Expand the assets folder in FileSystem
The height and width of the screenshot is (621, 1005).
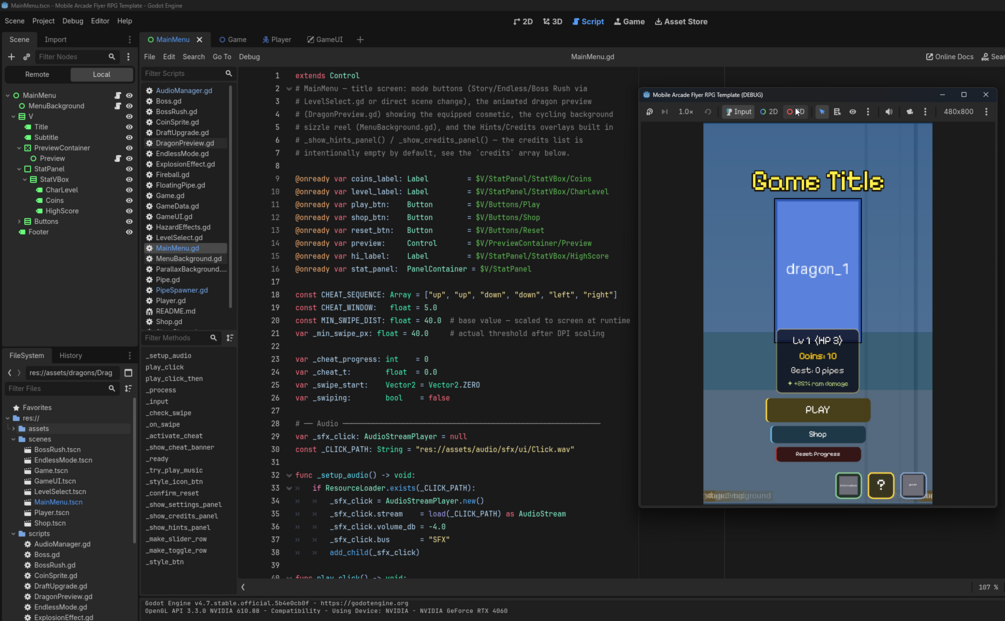(x=13, y=429)
